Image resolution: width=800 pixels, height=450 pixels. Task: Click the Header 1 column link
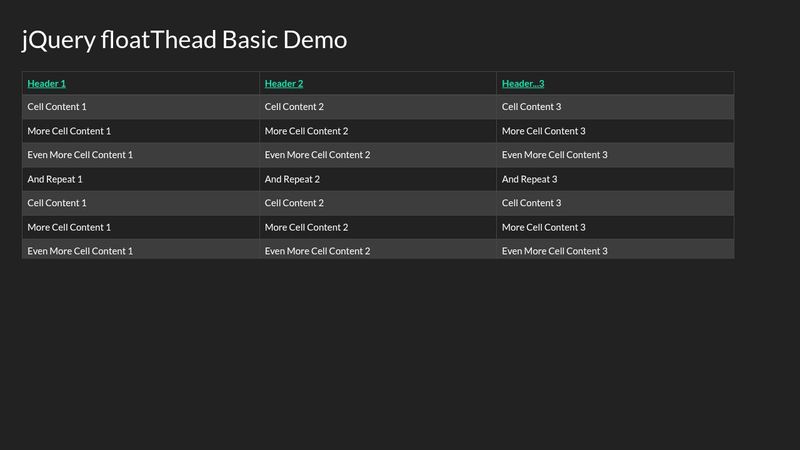[47, 84]
